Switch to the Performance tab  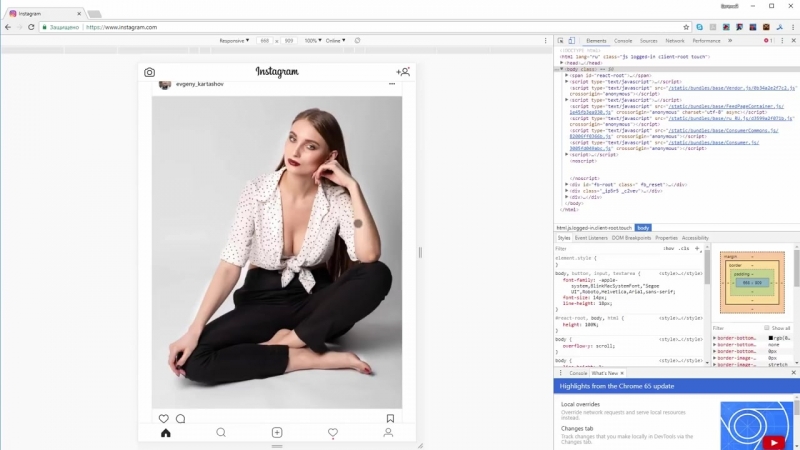[x=706, y=40]
